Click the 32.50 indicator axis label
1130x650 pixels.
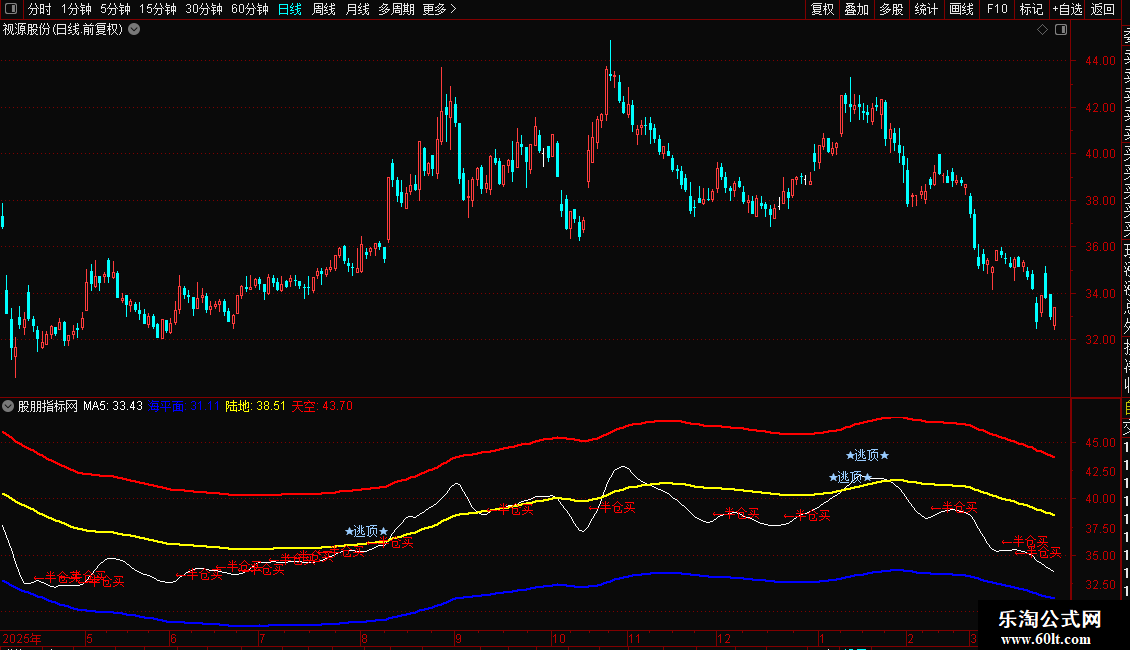coord(1100,584)
